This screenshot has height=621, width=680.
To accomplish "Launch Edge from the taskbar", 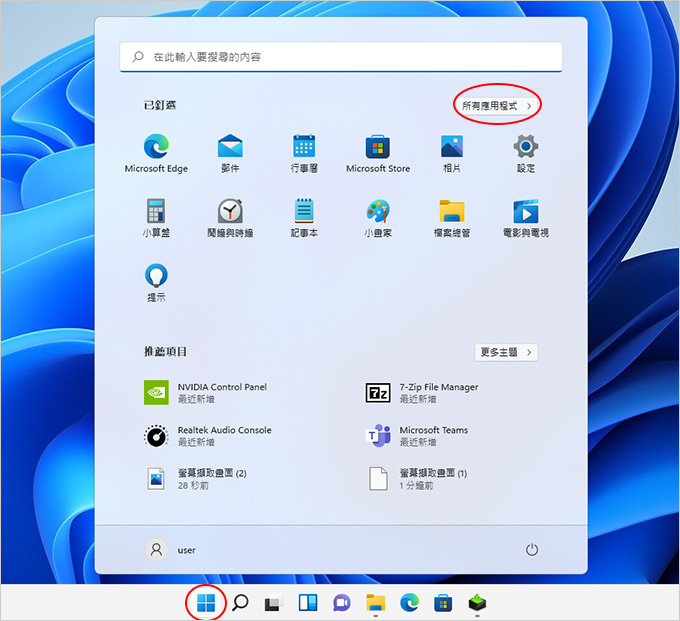I will point(409,603).
